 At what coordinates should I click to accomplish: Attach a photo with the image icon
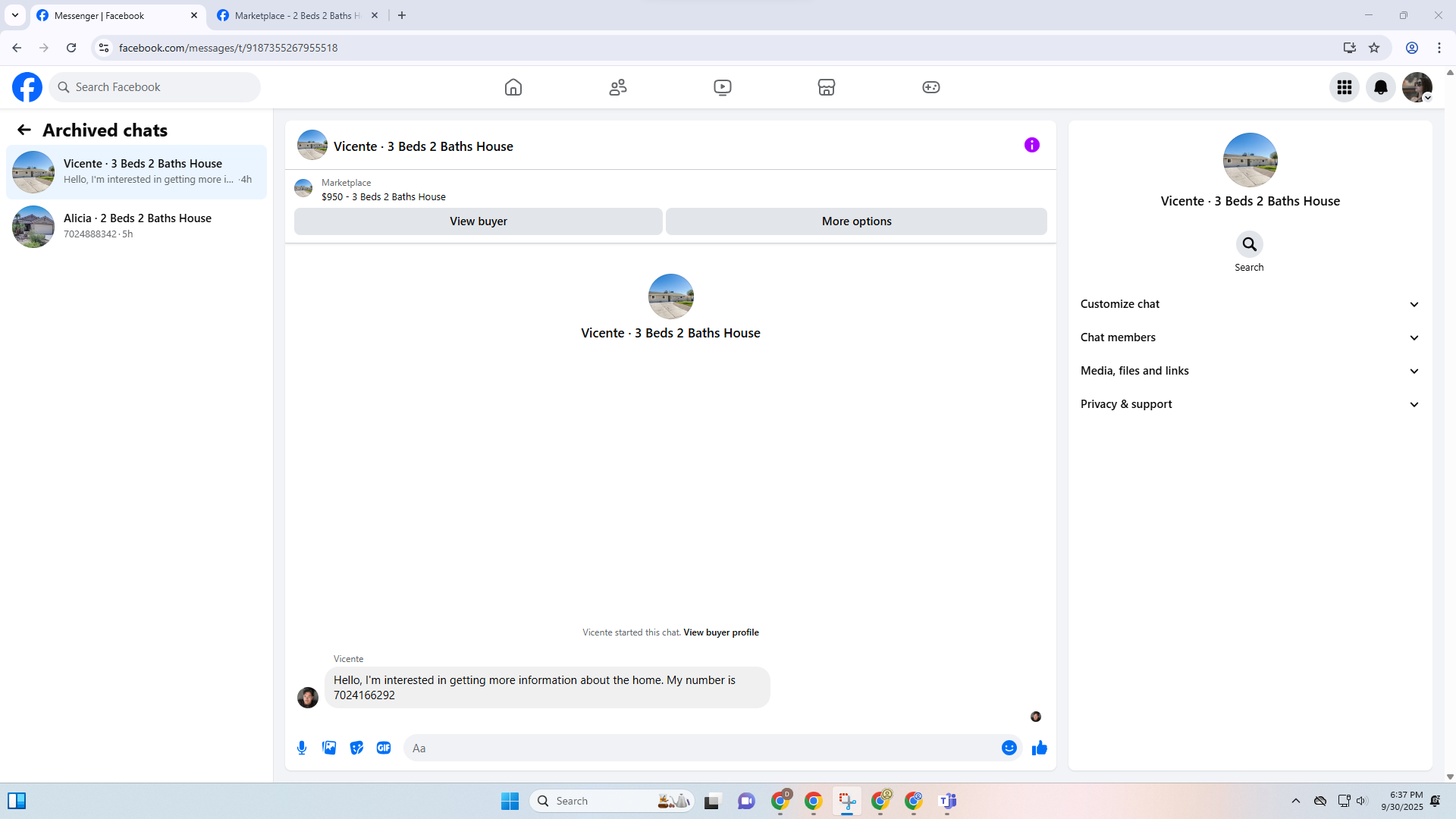tap(329, 748)
